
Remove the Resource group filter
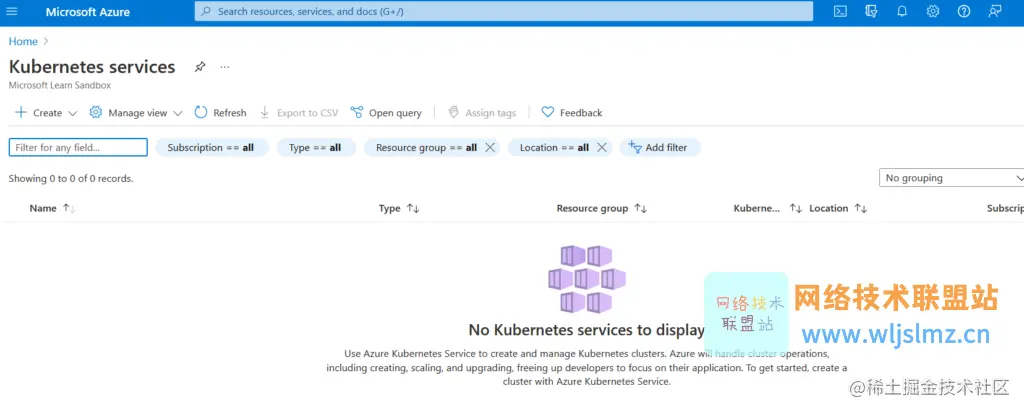coord(490,148)
